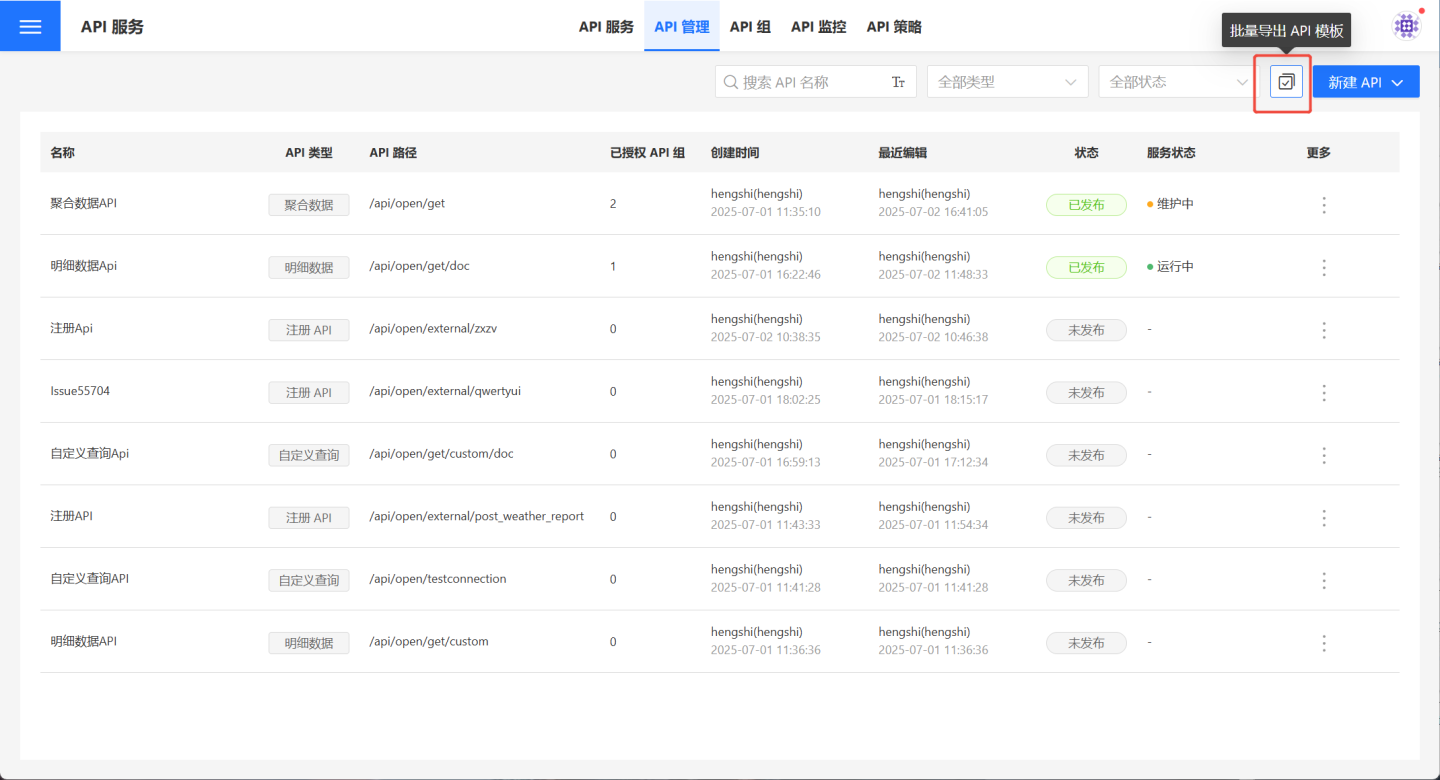
Task: Toggle case-sensitive Tт icon in search box
Action: [898, 82]
